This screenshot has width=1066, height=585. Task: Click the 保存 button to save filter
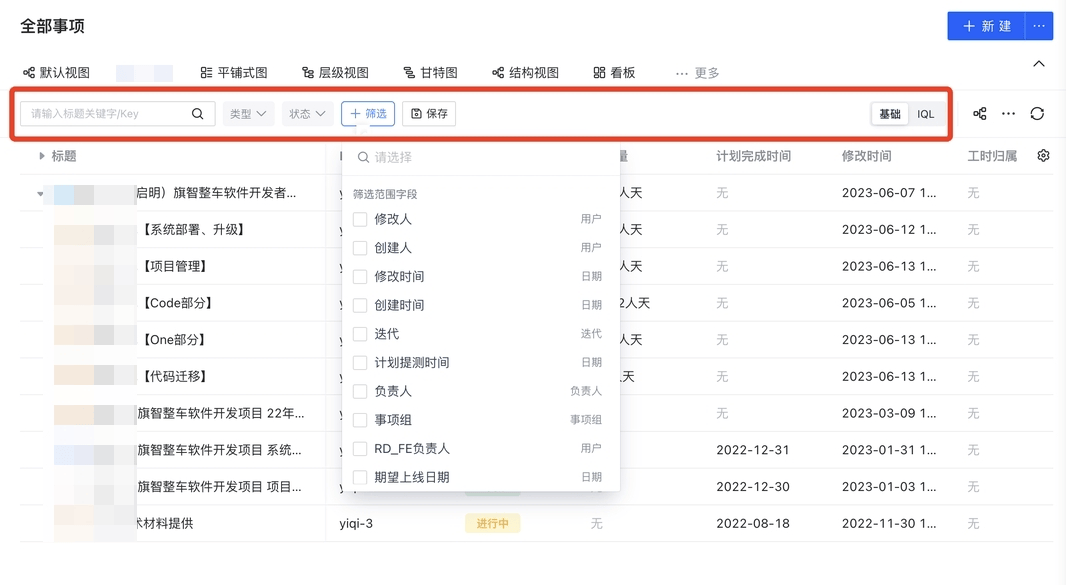click(429, 114)
